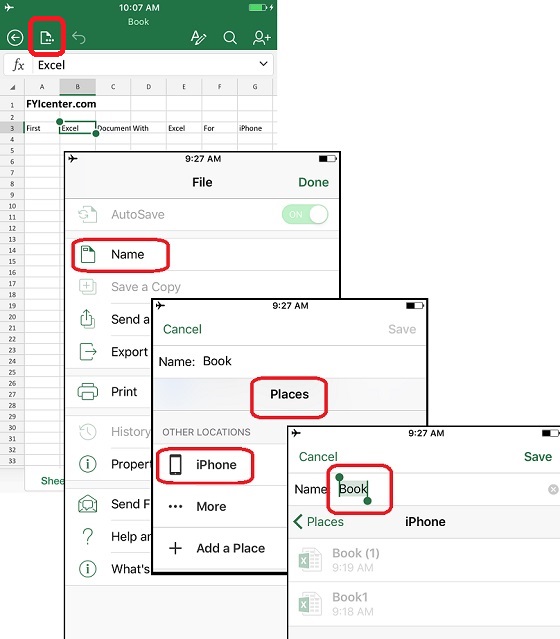Tap Cancel in the Places dialog
This screenshot has width=560, height=639.
pyautogui.click(x=182, y=329)
